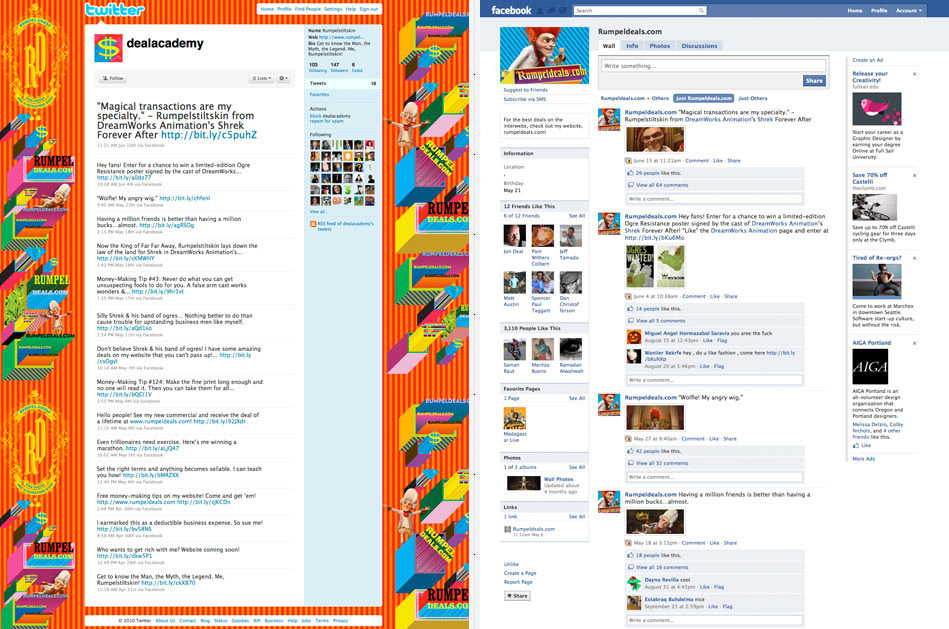Go to Facebook Home in top bar
Viewport: 949px width, 629px height.
[855, 10]
